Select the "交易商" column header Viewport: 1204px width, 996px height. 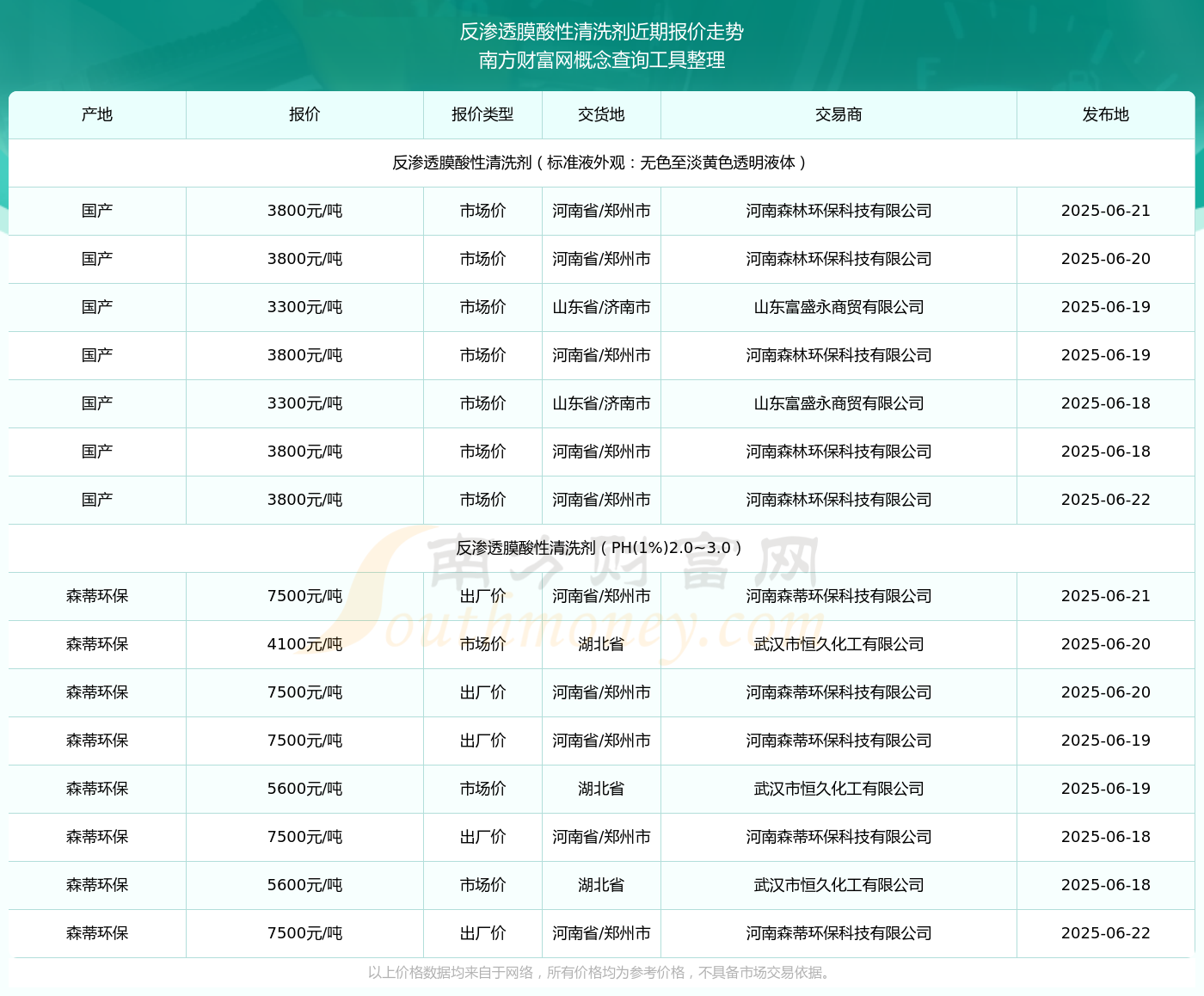coord(838,114)
